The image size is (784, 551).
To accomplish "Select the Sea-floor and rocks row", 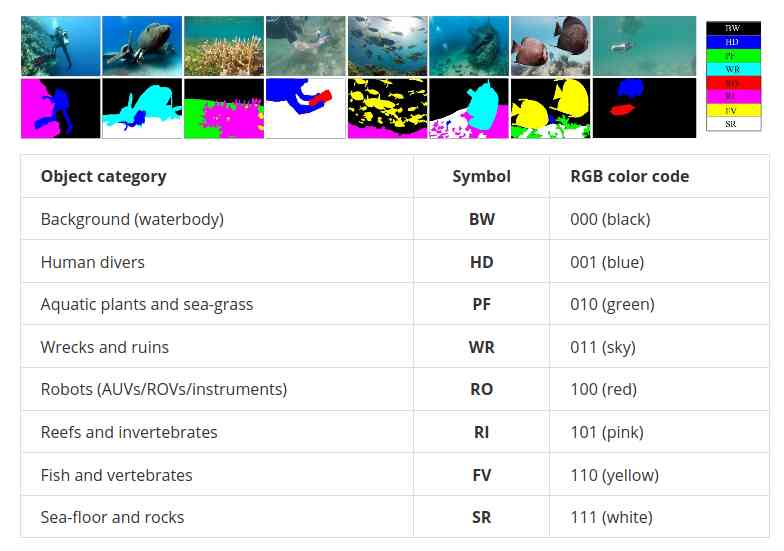I will point(395,517).
